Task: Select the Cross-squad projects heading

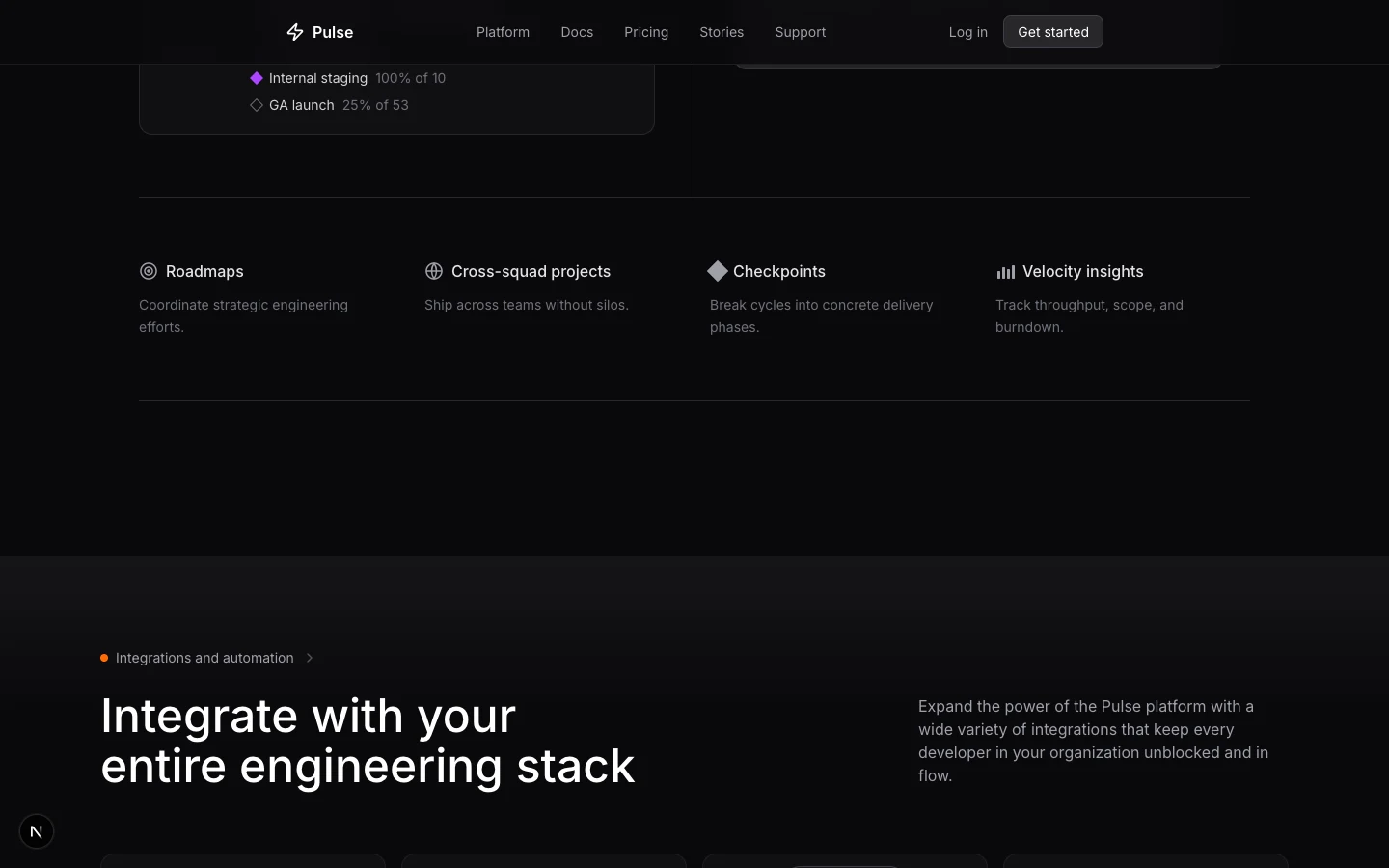Action: tap(531, 271)
